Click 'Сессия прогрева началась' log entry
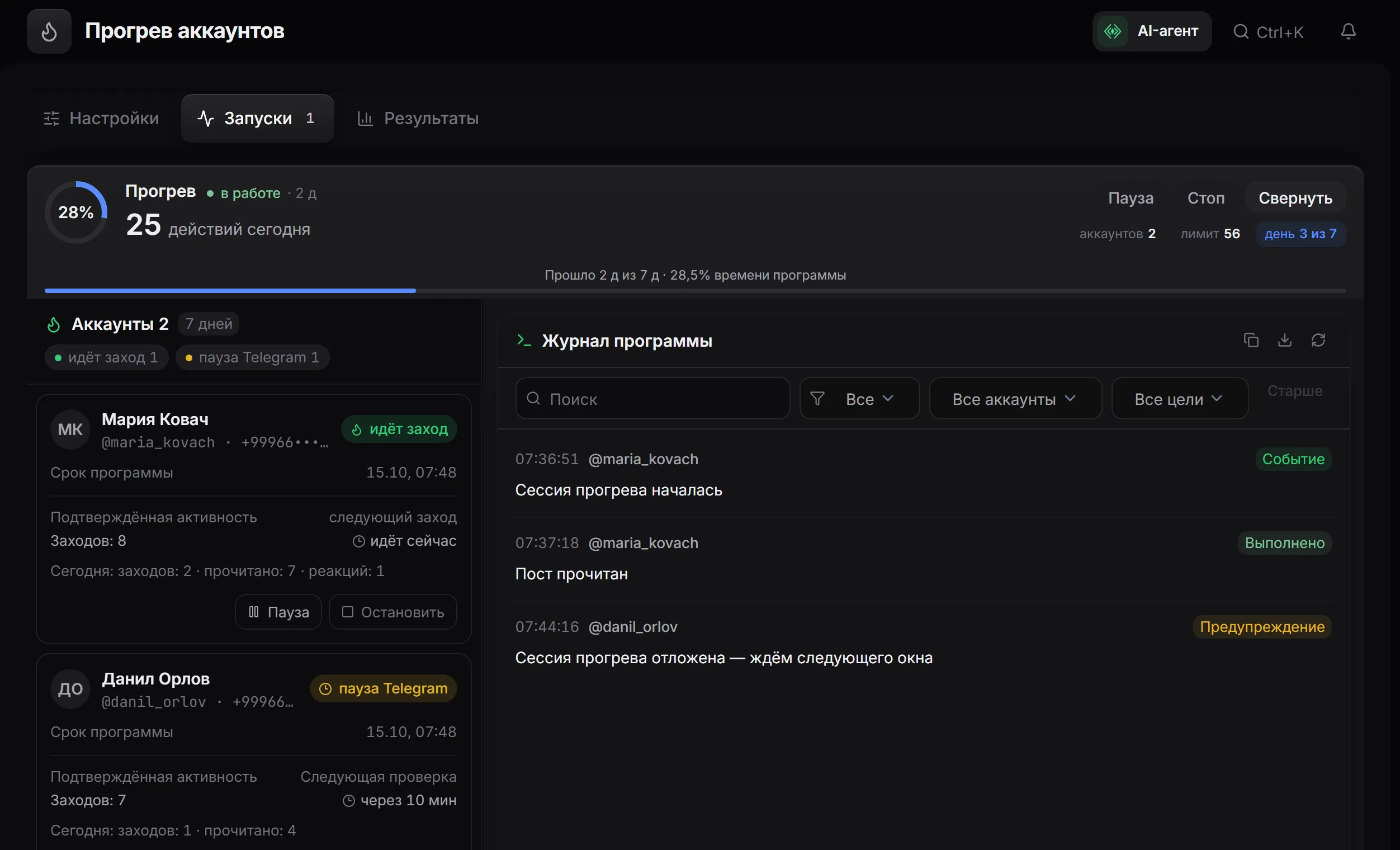 point(618,490)
